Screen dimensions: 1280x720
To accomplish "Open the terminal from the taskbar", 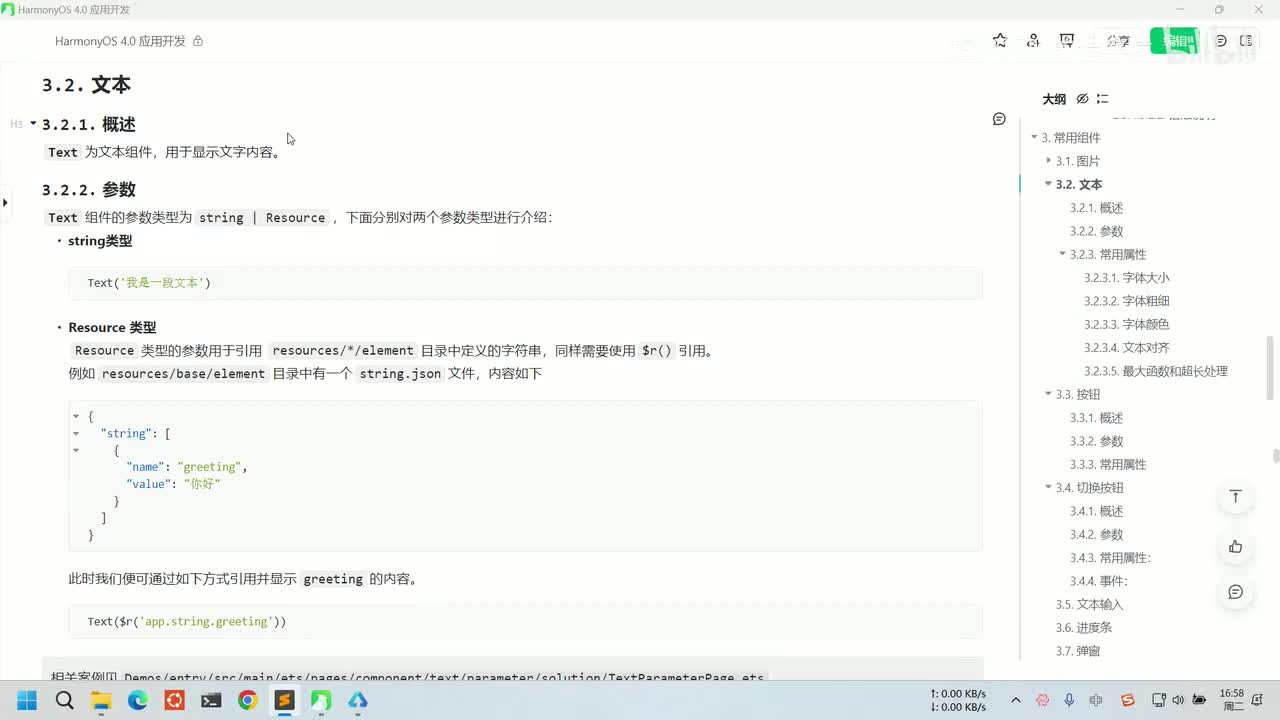I will pos(211,700).
